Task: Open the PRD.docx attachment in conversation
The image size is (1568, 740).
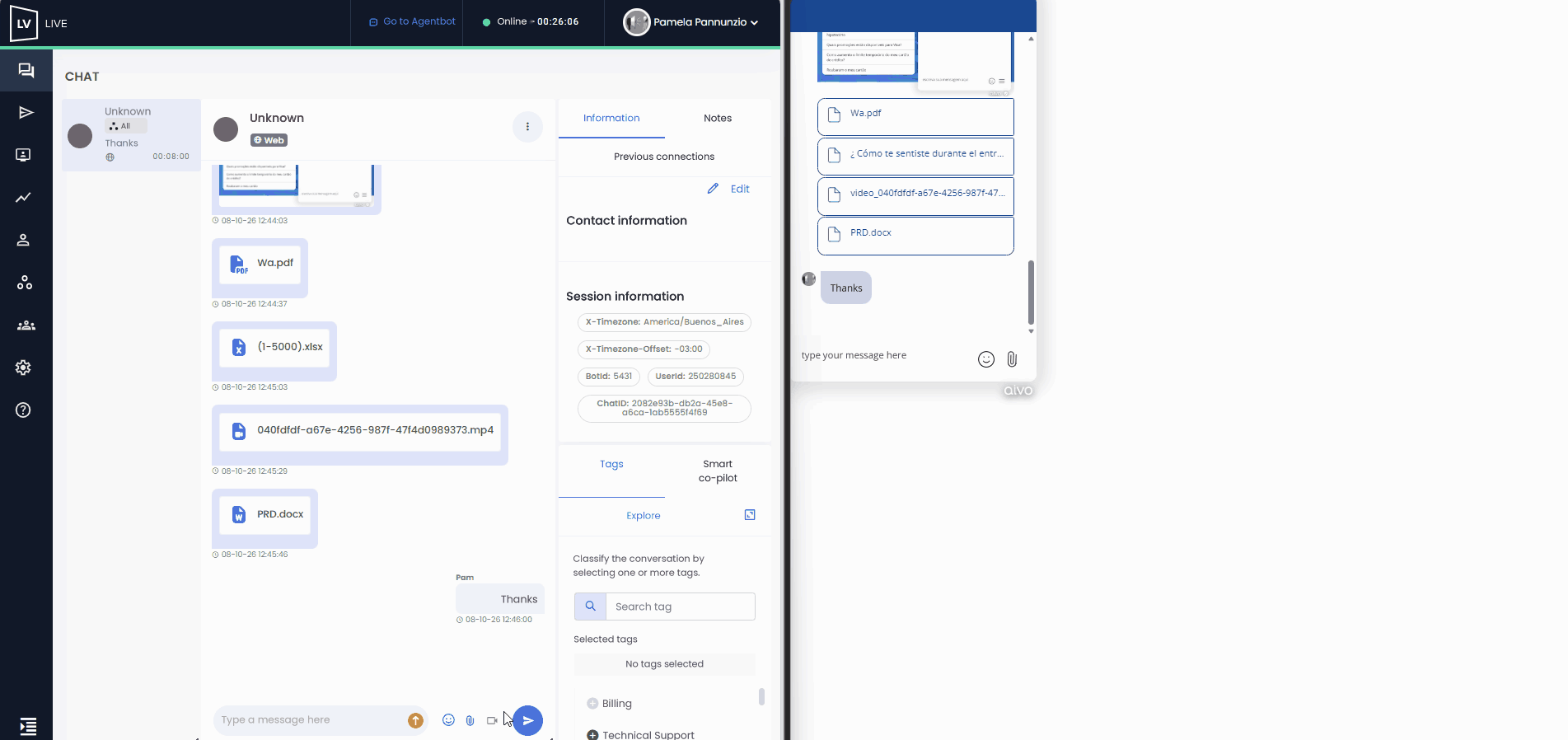Action: tap(265, 514)
